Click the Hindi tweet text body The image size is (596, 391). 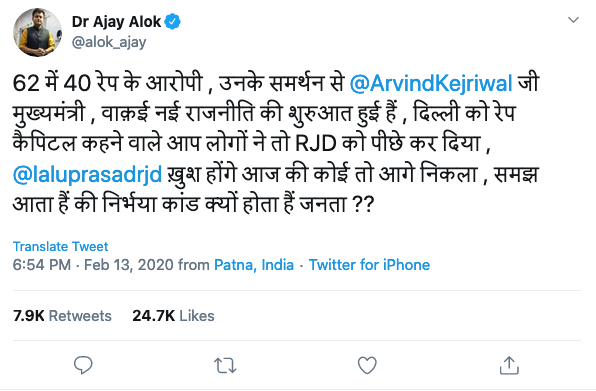(276, 144)
